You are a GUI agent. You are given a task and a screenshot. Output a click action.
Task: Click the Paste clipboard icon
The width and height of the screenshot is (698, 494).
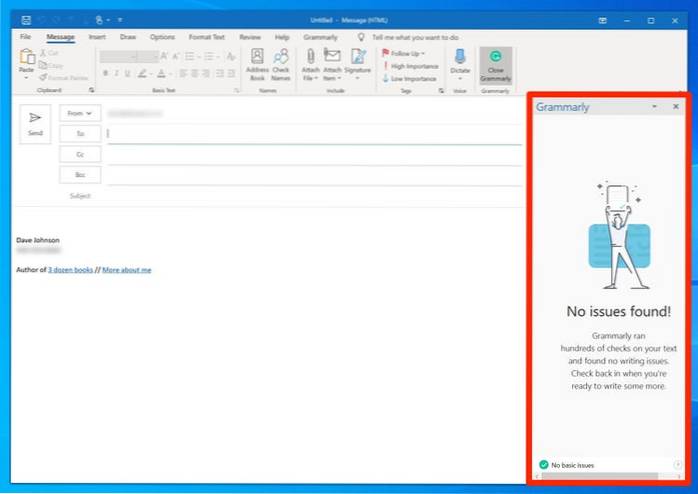click(26, 60)
